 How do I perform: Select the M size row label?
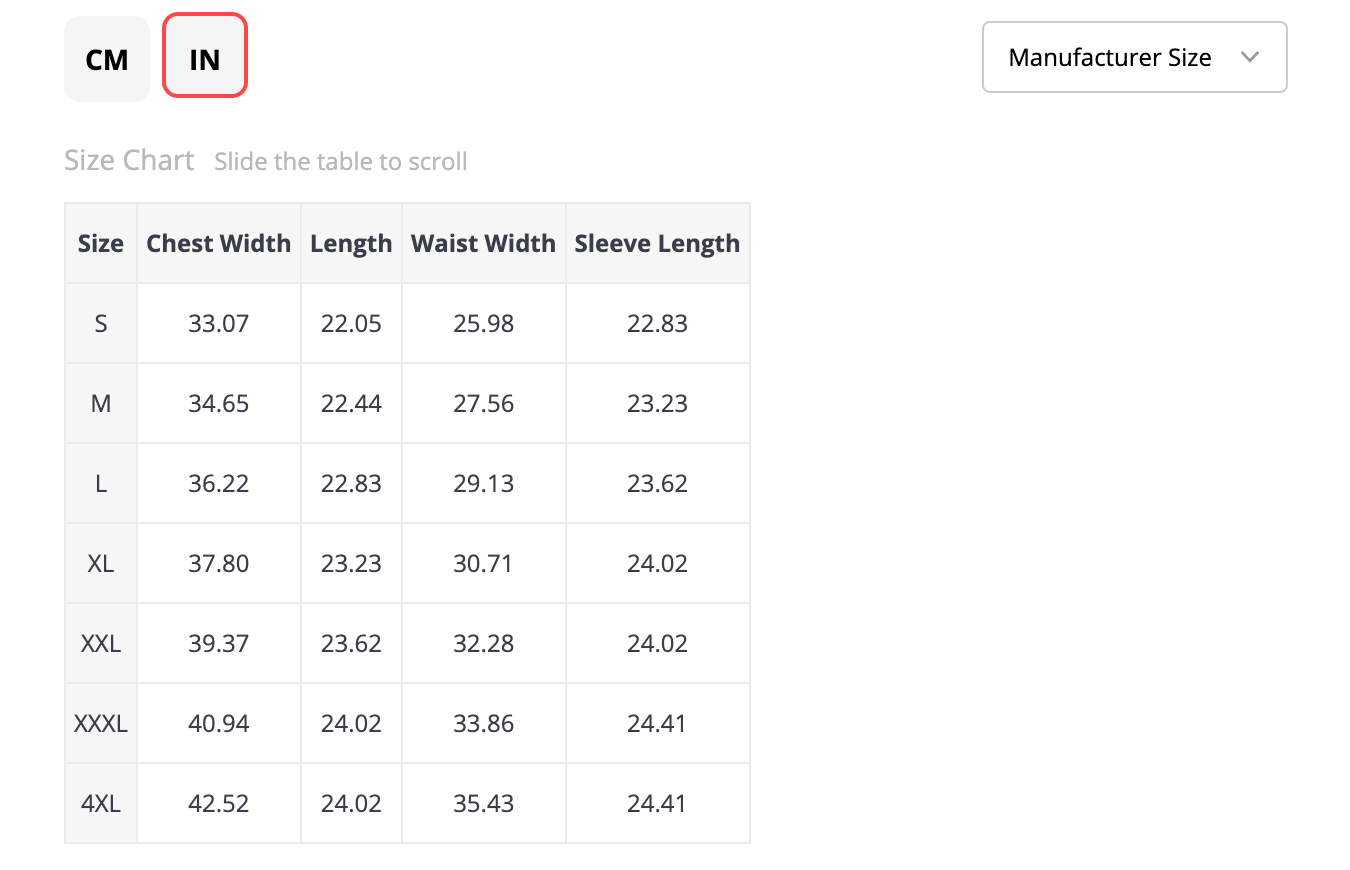pyautogui.click(x=101, y=403)
